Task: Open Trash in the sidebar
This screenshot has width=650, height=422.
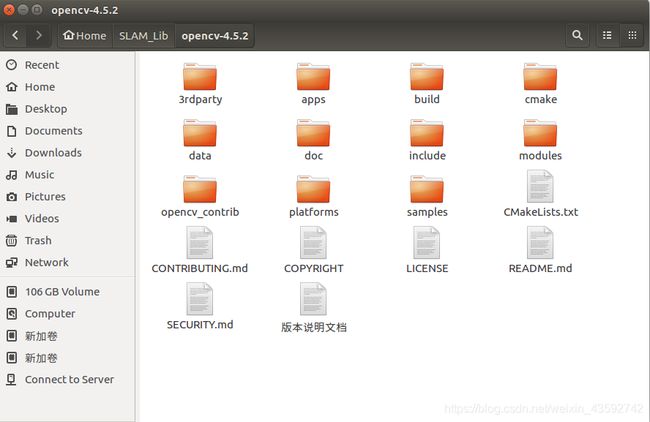Action: click(x=67, y=241)
